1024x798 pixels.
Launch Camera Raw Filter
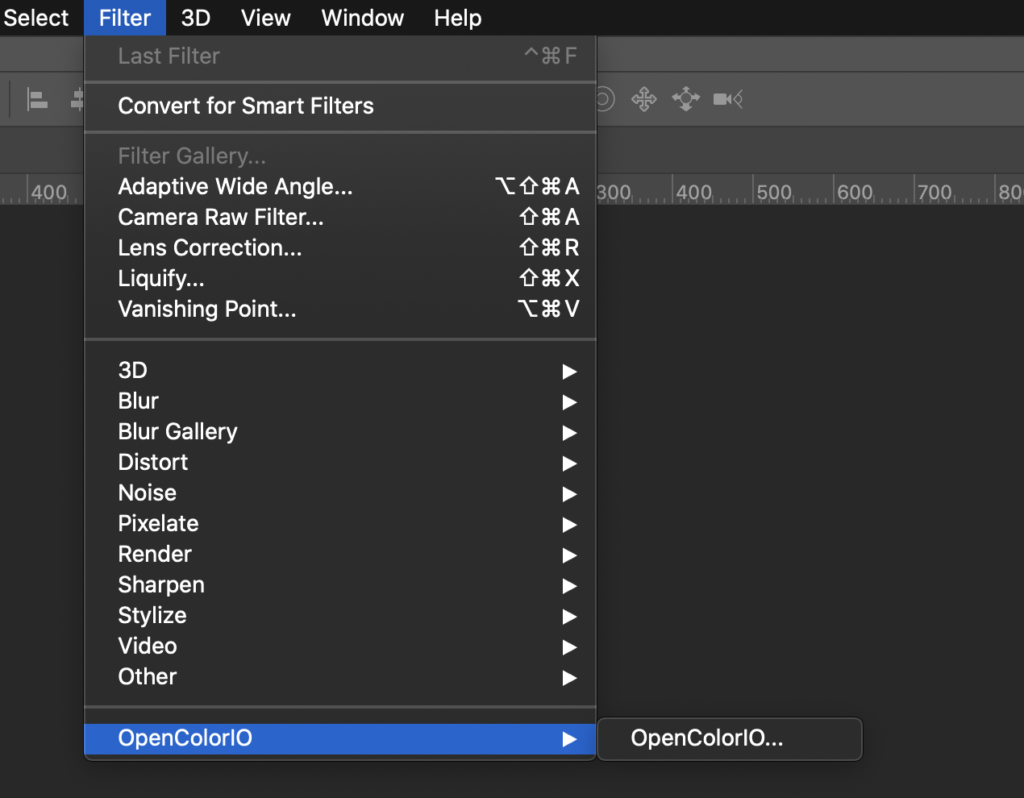221,217
